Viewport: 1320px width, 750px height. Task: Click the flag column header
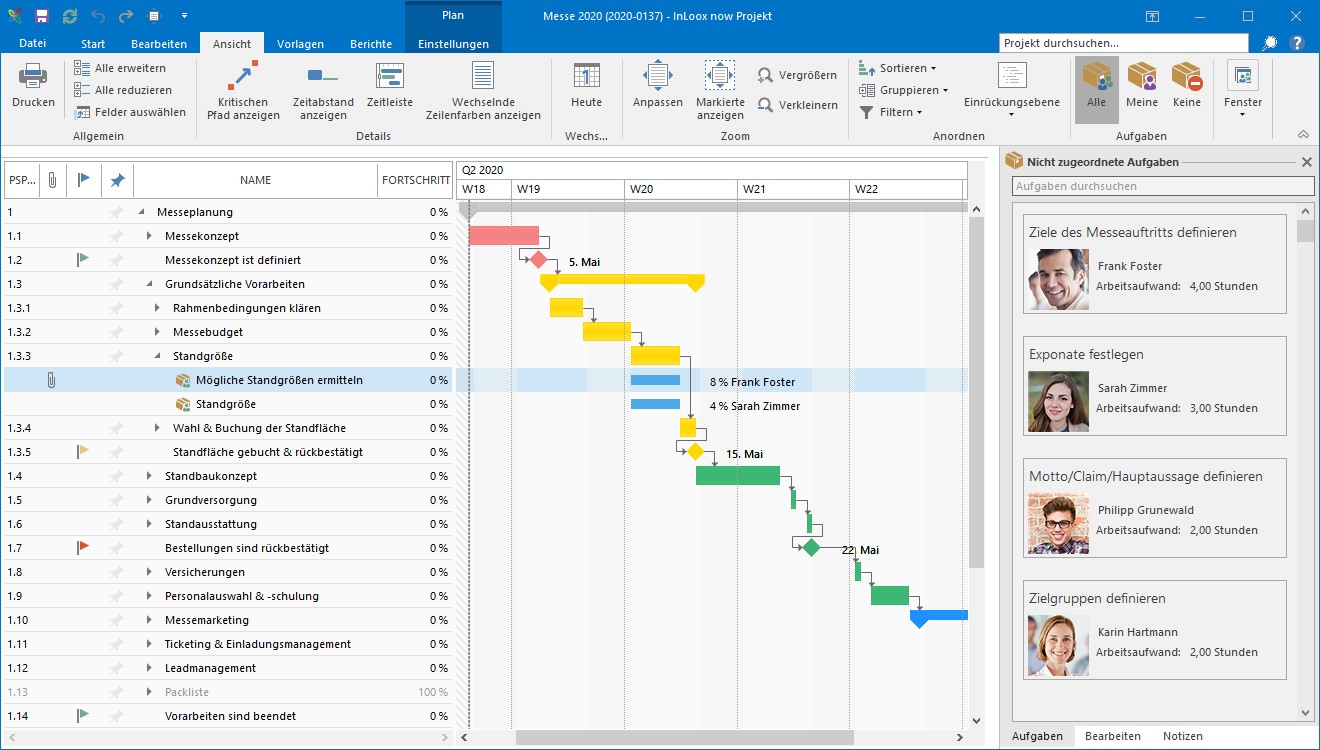click(84, 180)
